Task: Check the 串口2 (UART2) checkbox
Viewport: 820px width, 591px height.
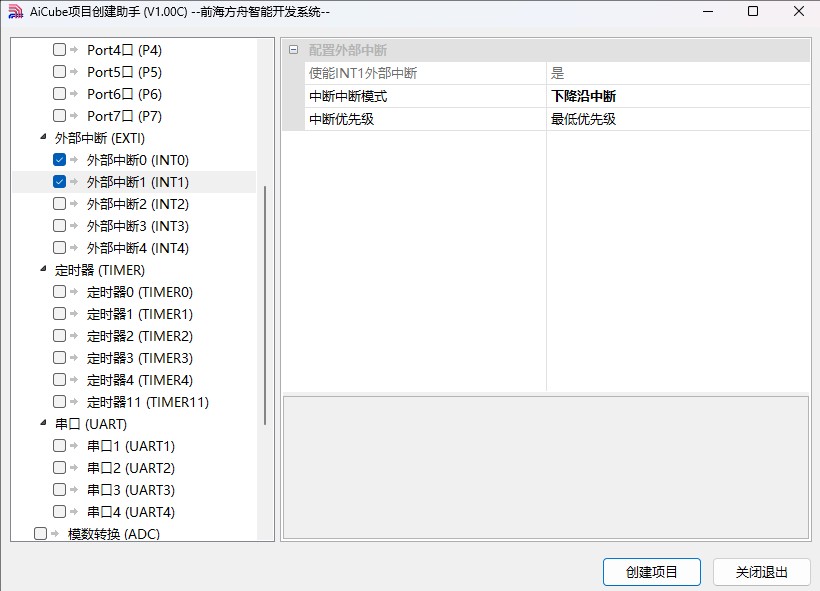Action: [60, 467]
